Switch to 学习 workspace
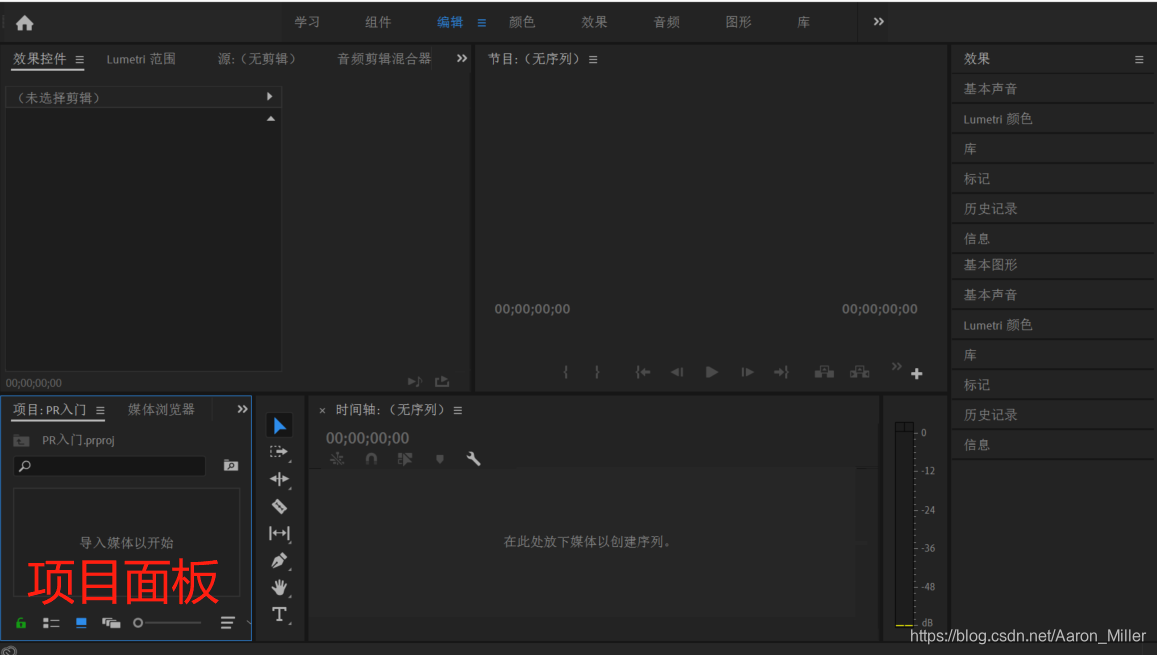Viewport: 1157px width, 655px height. [x=307, y=22]
